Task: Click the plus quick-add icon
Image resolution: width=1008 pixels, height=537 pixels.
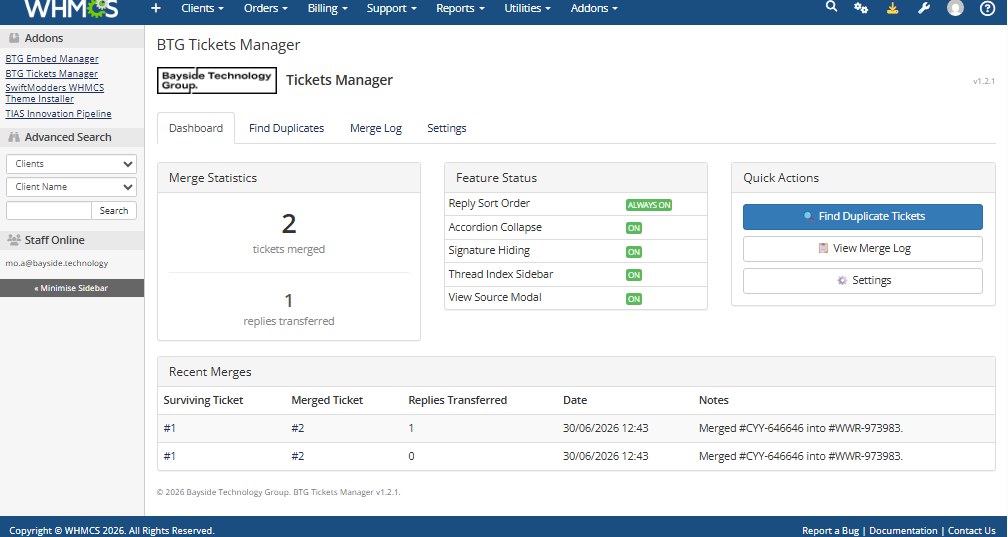Action: (156, 8)
